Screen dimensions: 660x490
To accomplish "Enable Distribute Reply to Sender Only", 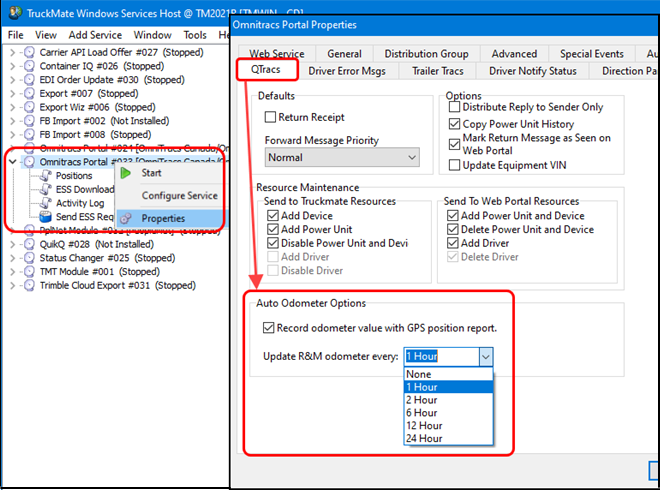I will pyautogui.click(x=454, y=107).
